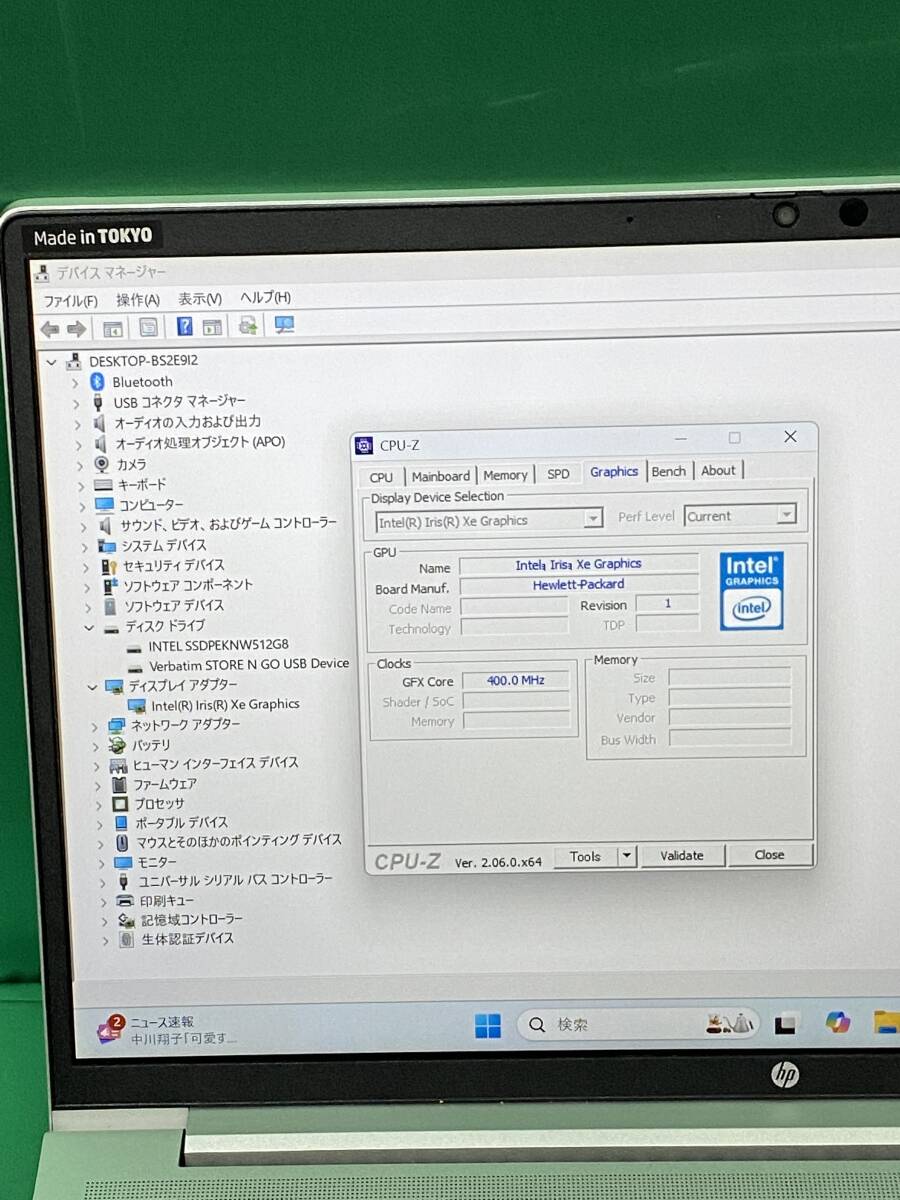
Task: Select the ポータブル デバイス row
Action: (180, 823)
